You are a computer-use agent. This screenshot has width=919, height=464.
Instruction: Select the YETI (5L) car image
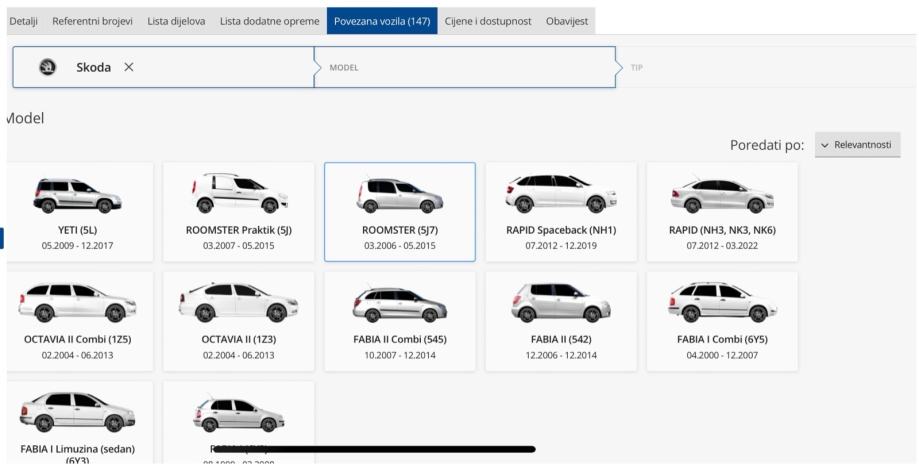coord(77,196)
